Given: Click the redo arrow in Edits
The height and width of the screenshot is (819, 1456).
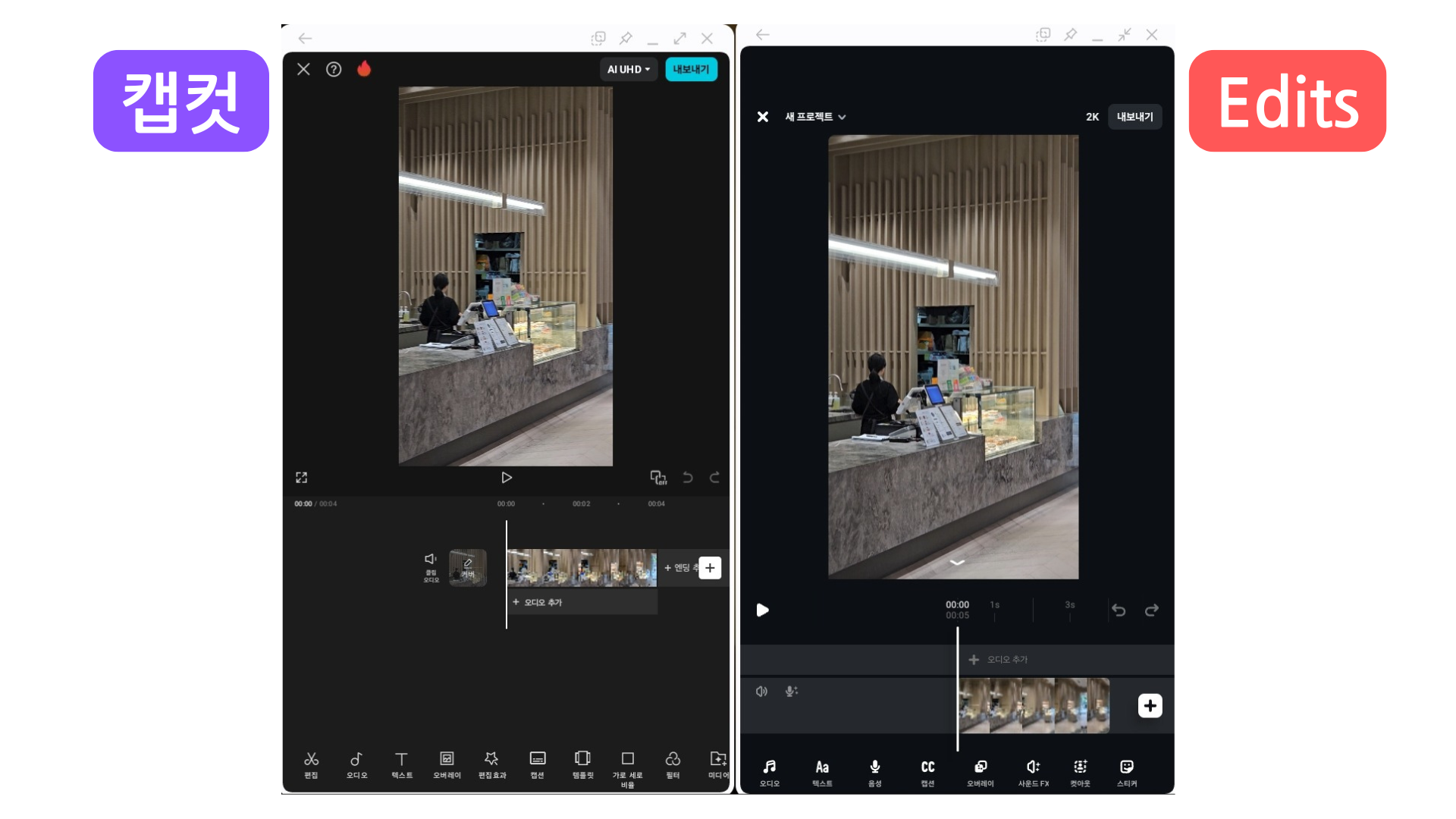Looking at the screenshot, I should pyautogui.click(x=1152, y=610).
